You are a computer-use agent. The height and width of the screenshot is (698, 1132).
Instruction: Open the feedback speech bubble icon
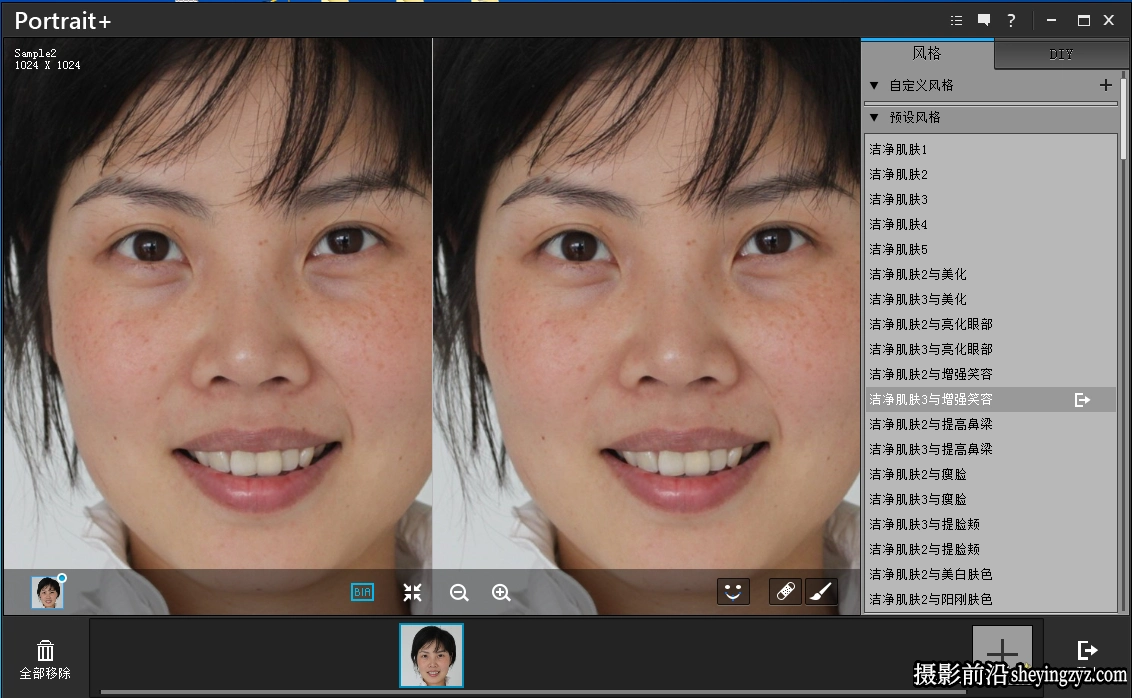(x=983, y=20)
